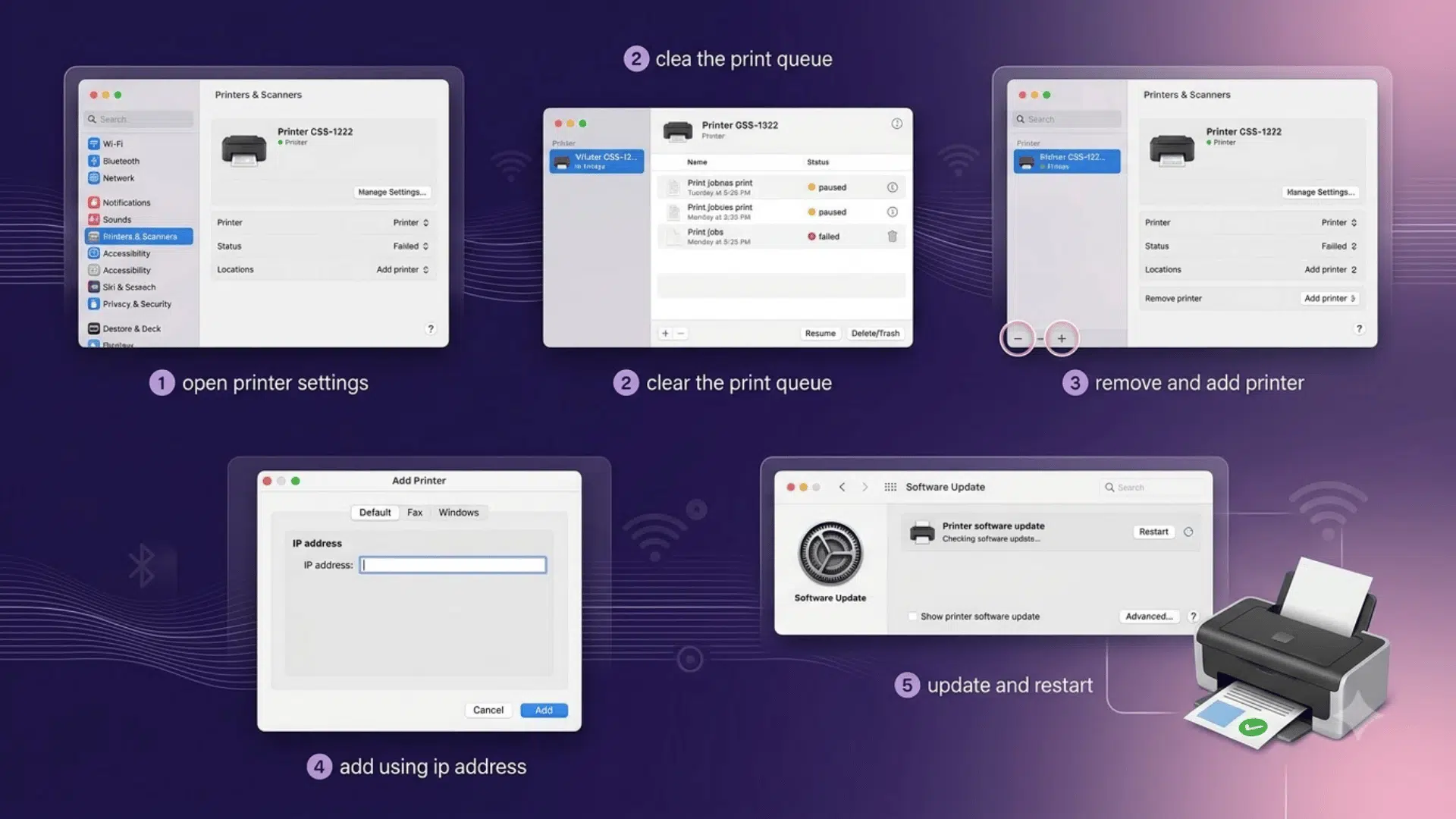Image resolution: width=1456 pixels, height=819 pixels.
Task: Click Restart in Software Update
Action: pos(1153,532)
